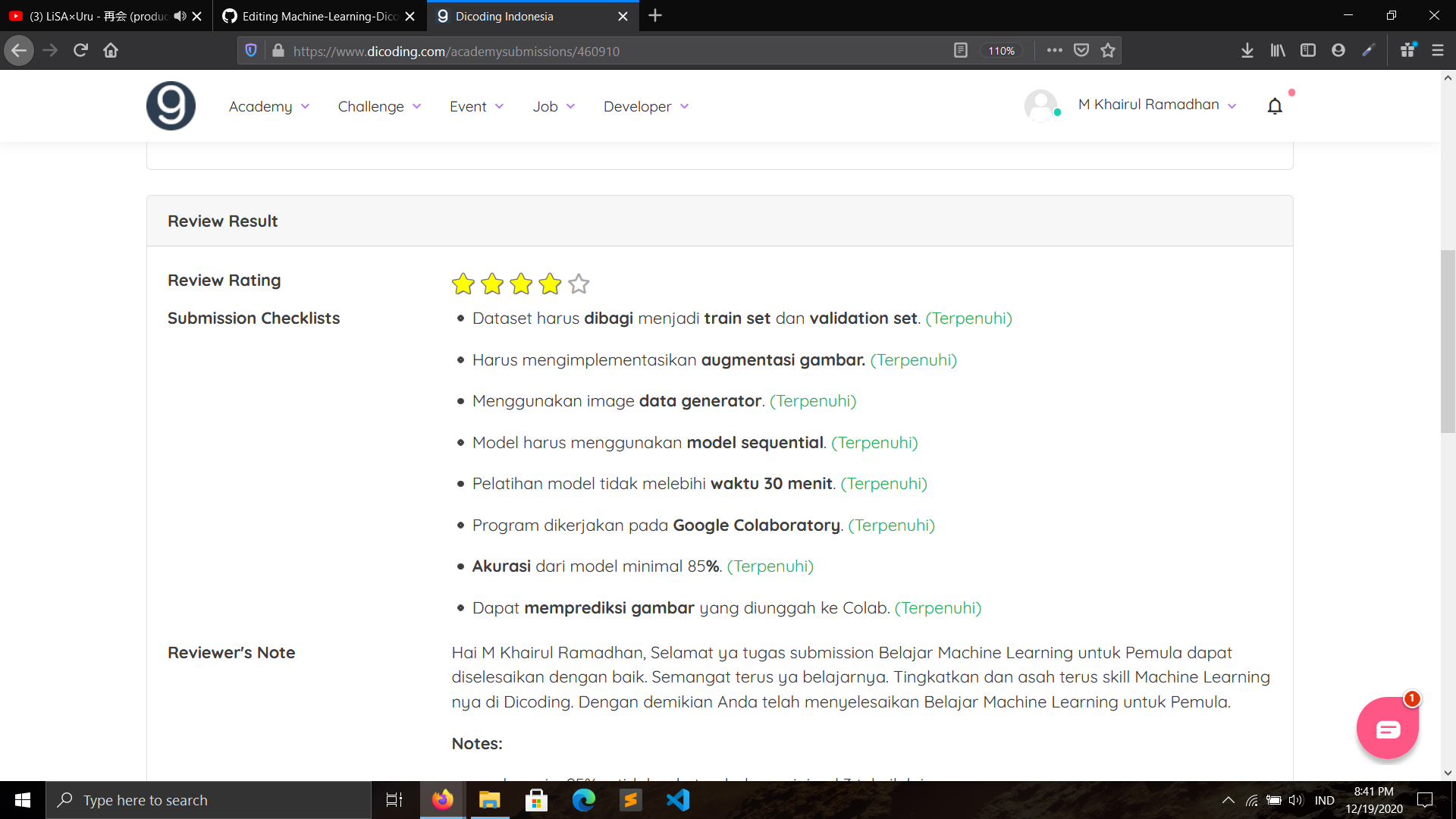The height and width of the screenshot is (819, 1456).
Task: Toggle the Firefox sidebar view
Action: coord(1307,51)
